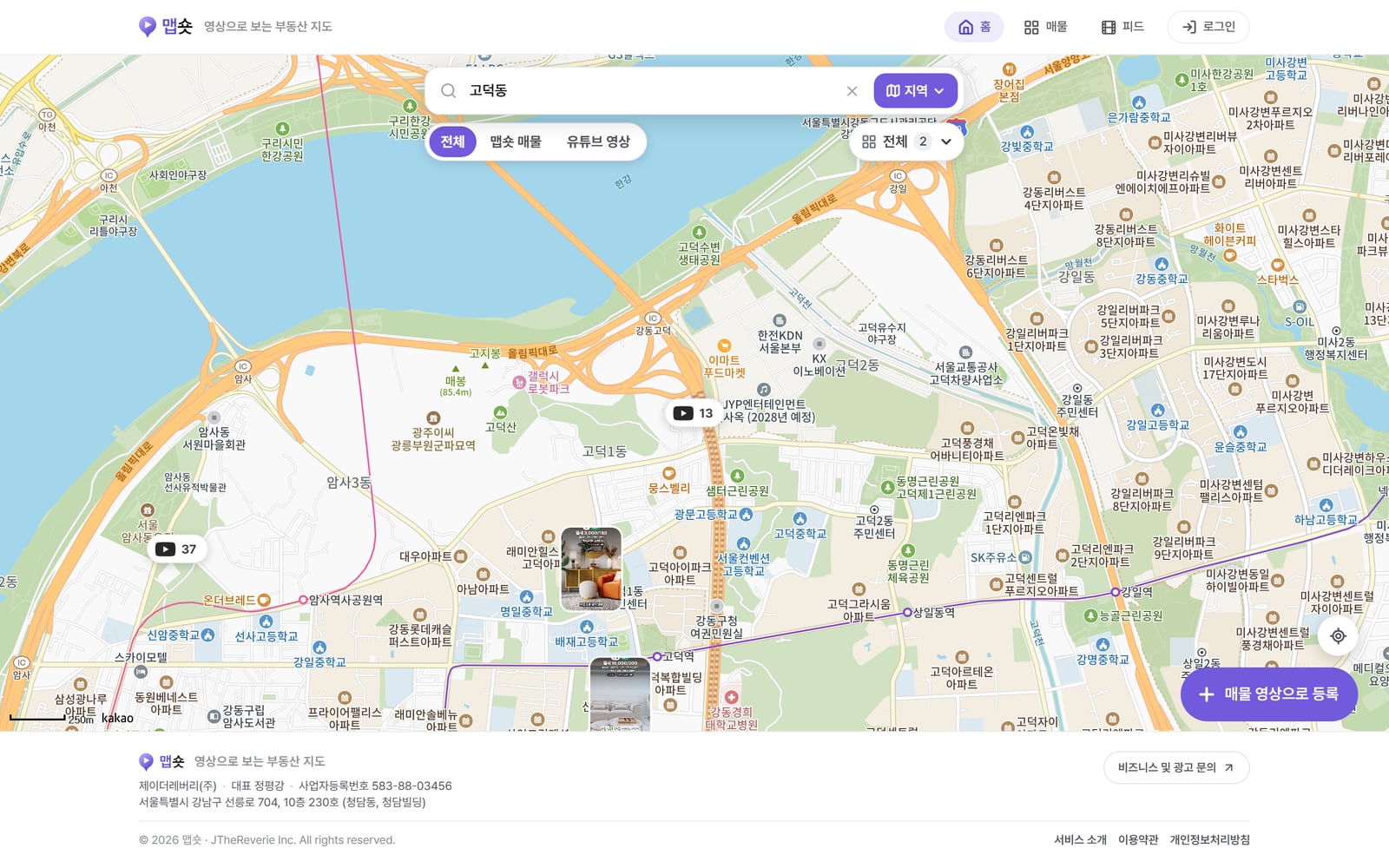Focus the search field containing 고덕동
1389x868 pixels.
pos(651,90)
